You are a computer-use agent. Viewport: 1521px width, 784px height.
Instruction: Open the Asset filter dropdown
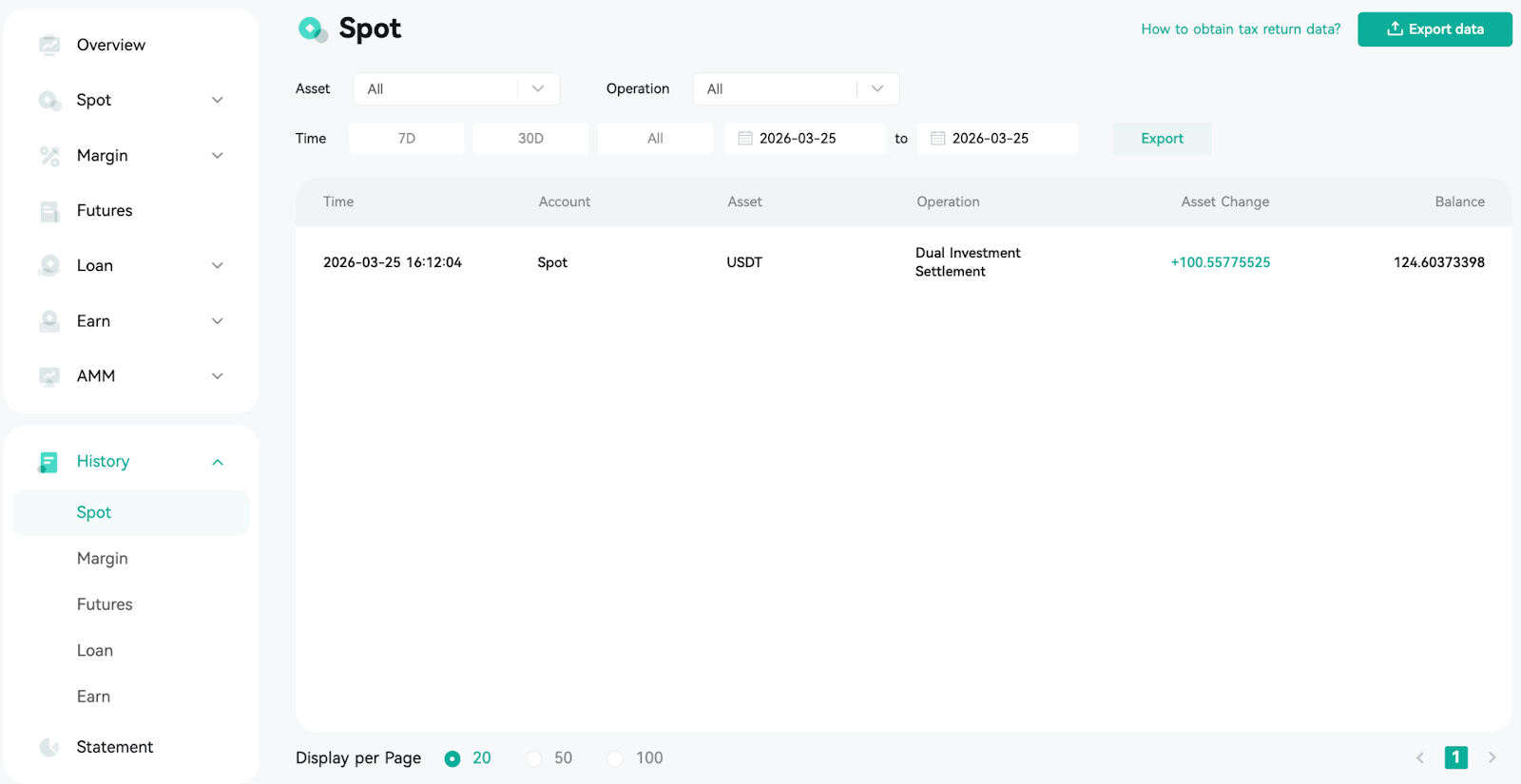456,89
